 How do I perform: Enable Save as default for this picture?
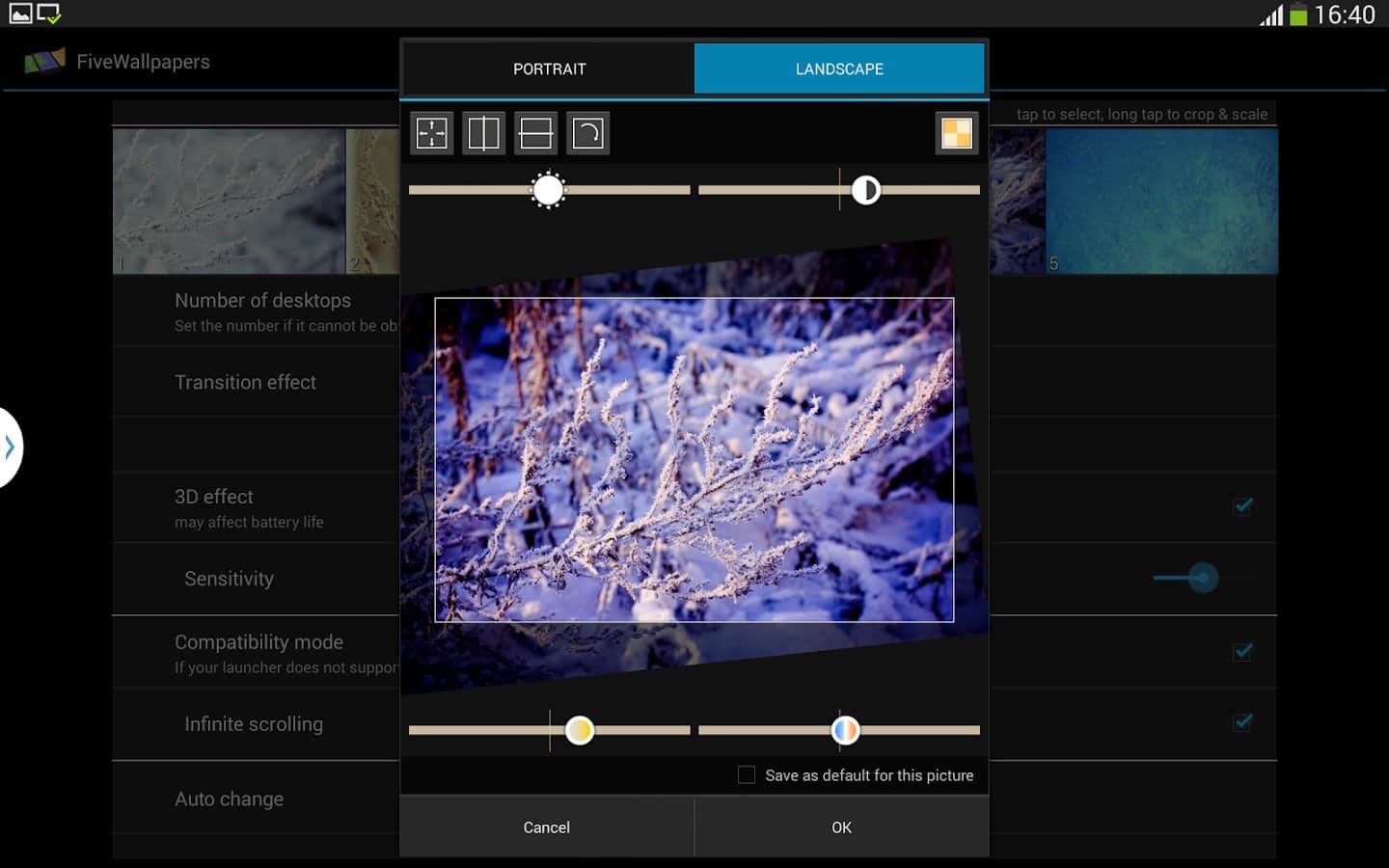(x=747, y=775)
